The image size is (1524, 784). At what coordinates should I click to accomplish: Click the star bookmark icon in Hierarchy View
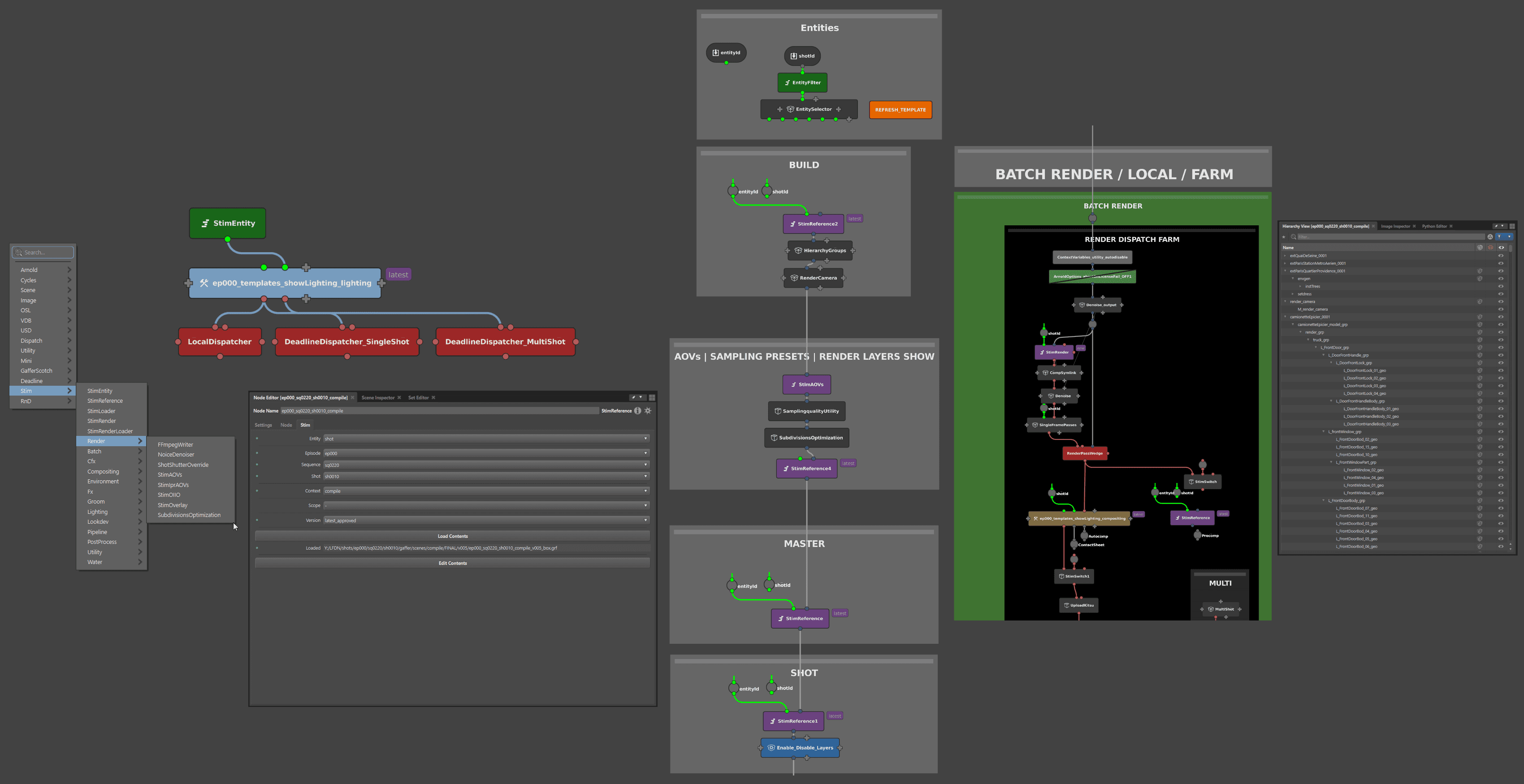click(x=1284, y=237)
